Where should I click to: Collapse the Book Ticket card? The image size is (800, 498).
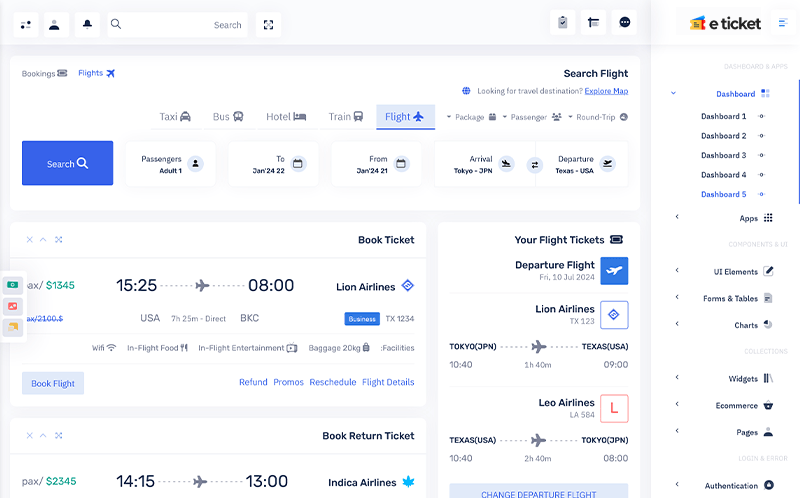click(x=43, y=239)
